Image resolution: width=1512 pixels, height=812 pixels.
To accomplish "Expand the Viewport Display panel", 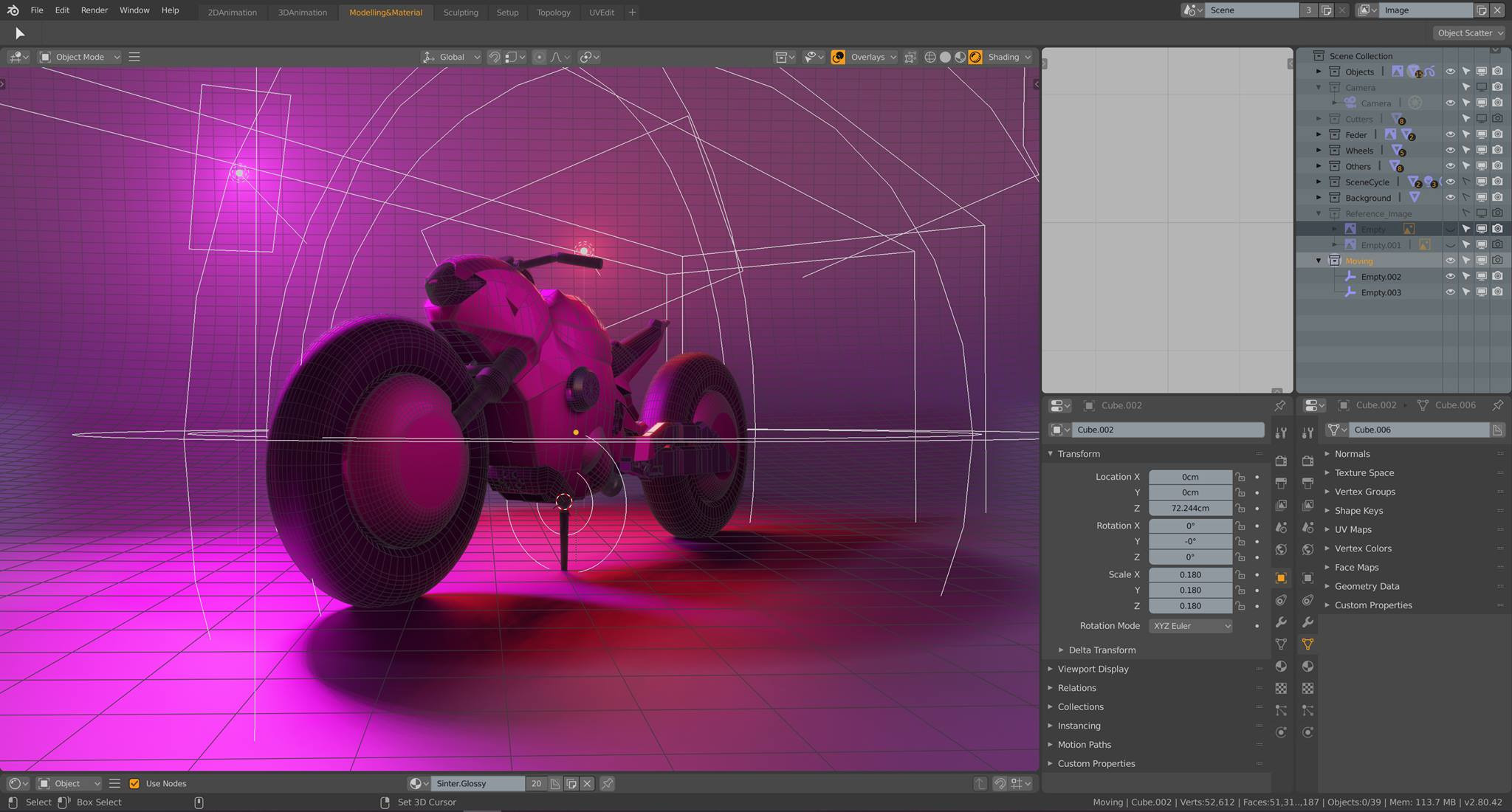I will tap(1051, 669).
